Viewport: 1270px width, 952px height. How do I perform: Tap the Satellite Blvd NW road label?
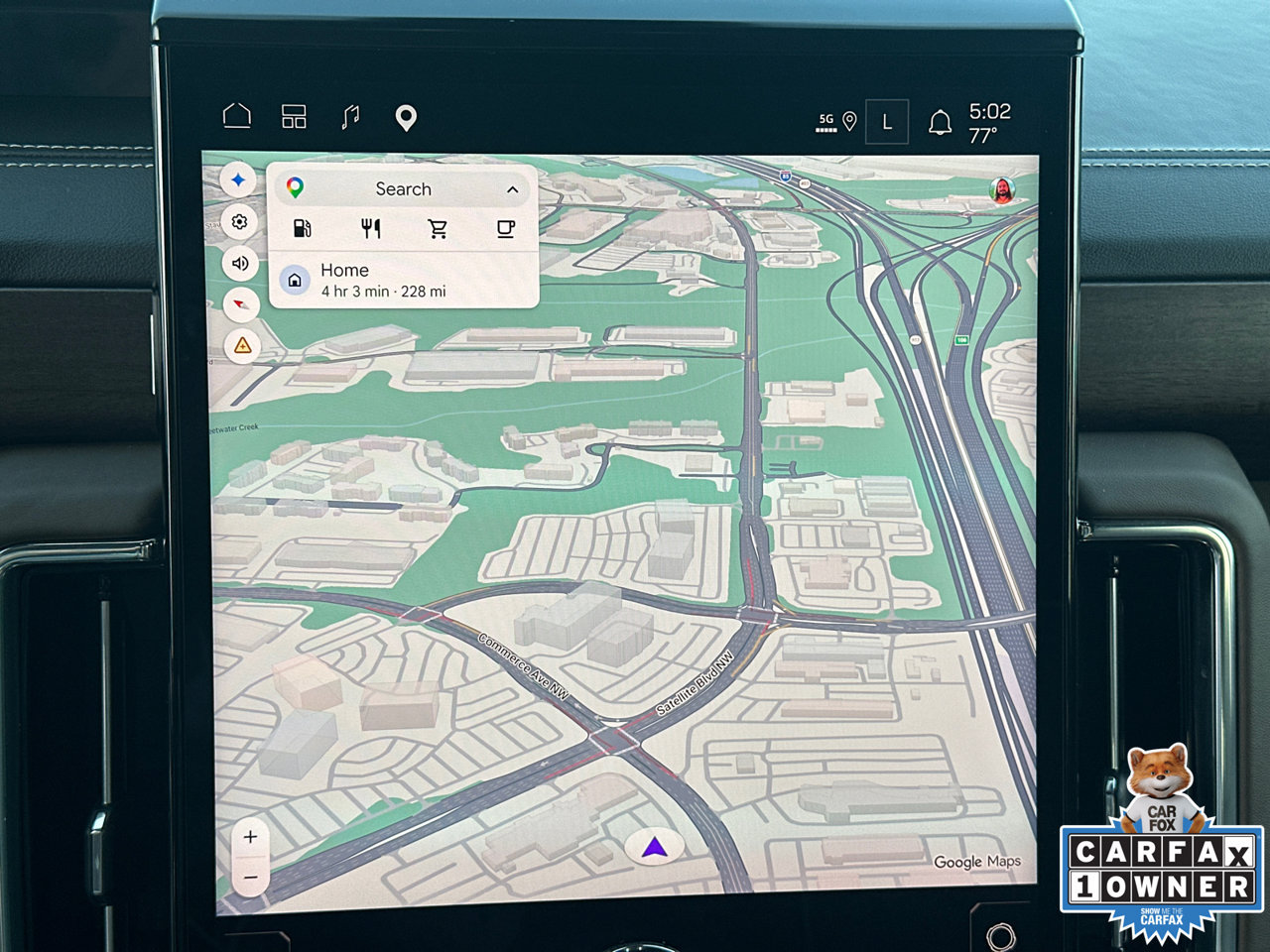tap(695, 682)
